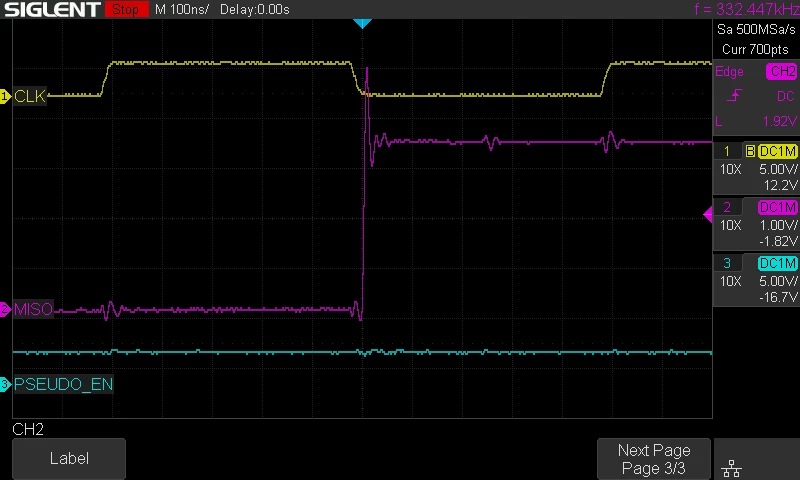Click channel 2 DC1M coupling badge
Image resolution: width=800 pixels, height=480 pixels.
pos(777,207)
